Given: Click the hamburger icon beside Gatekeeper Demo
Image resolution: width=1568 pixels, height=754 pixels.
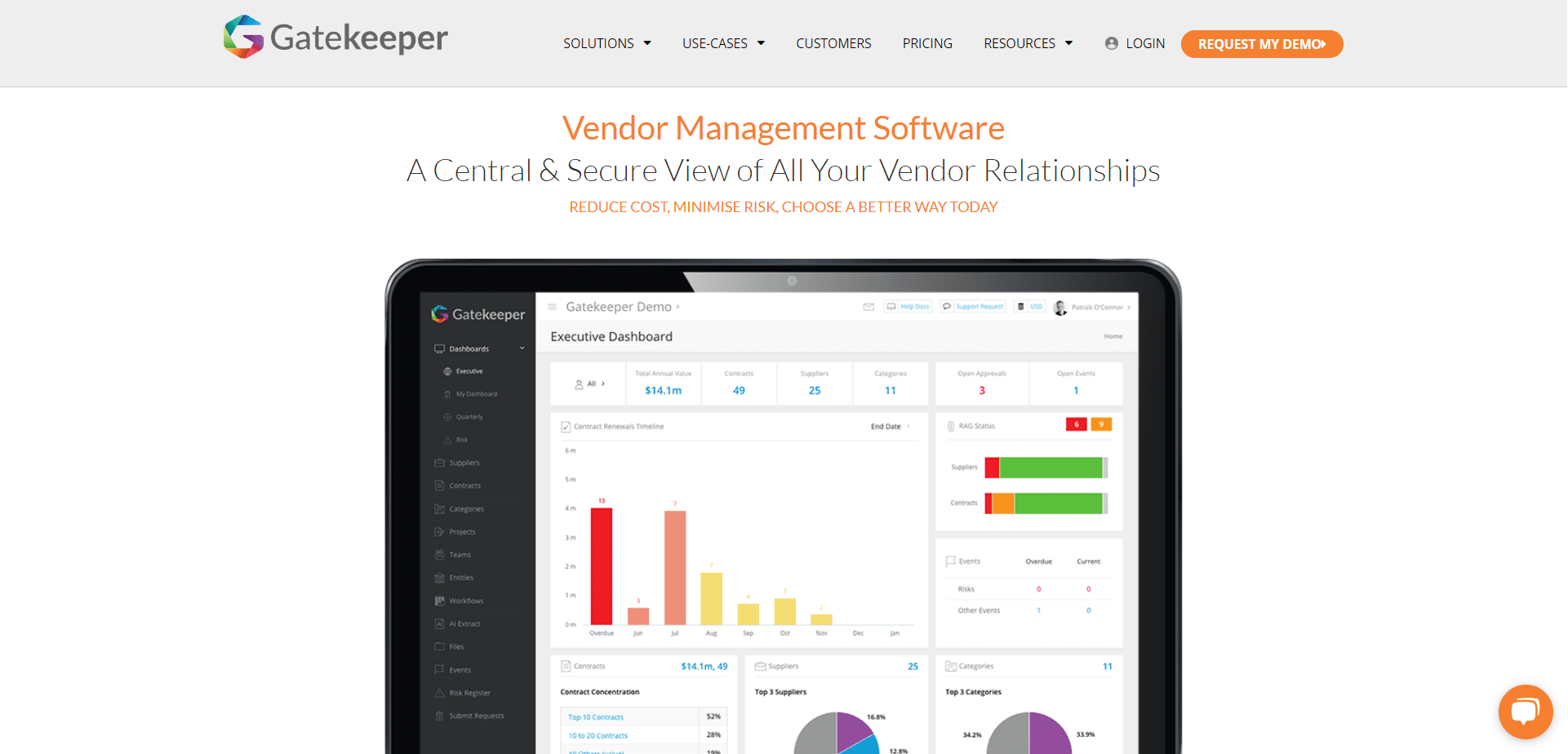Looking at the screenshot, I should pyautogui.click(x=552, y=307).
